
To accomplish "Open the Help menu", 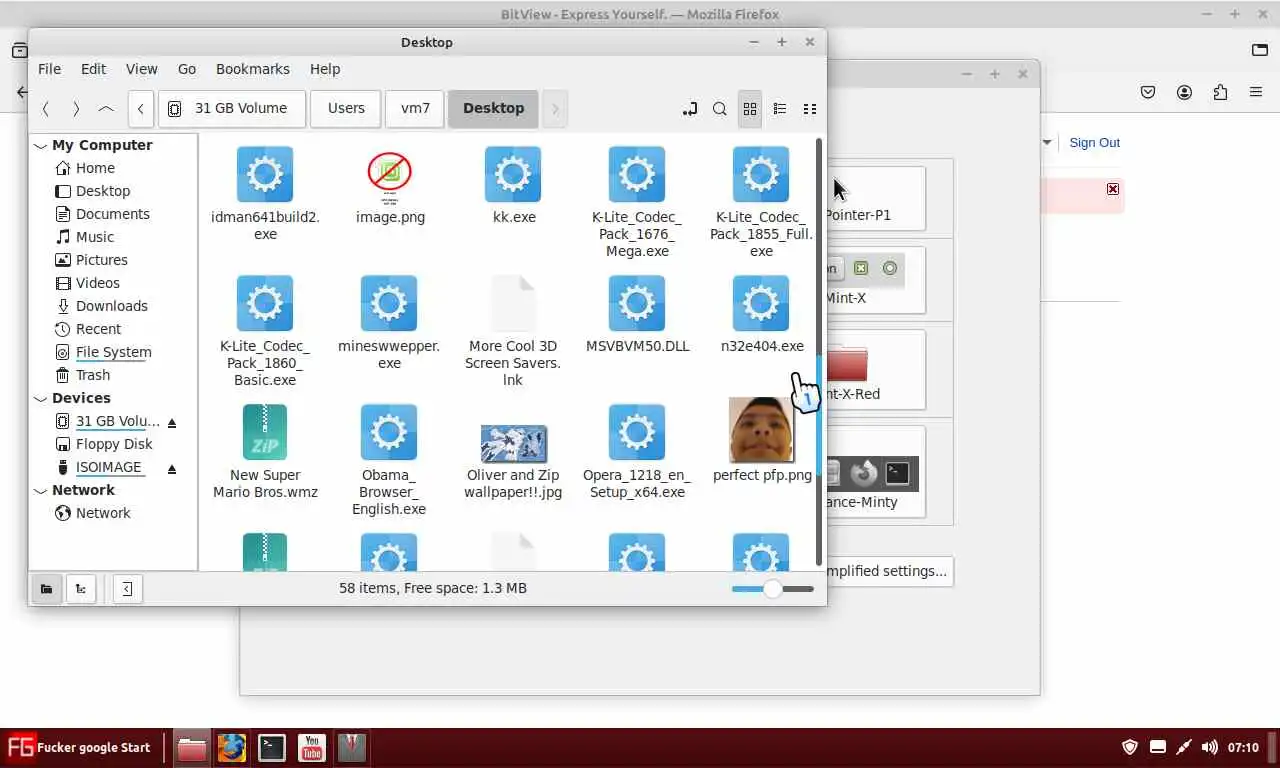I will (x=325, y=69).
